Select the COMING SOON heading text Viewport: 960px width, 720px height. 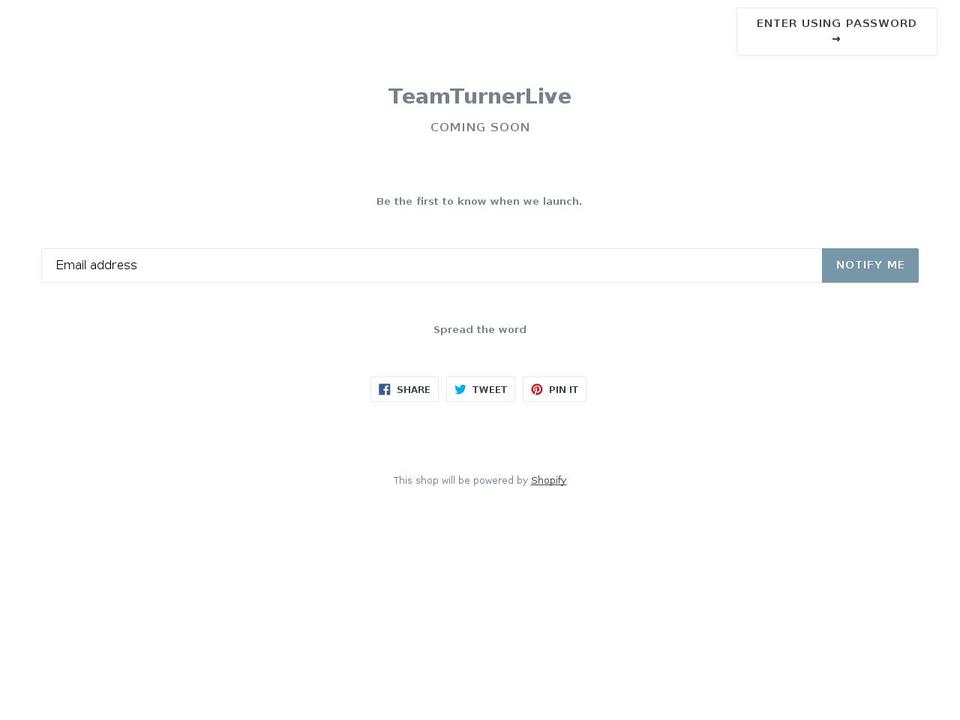(x=479, y=127)
